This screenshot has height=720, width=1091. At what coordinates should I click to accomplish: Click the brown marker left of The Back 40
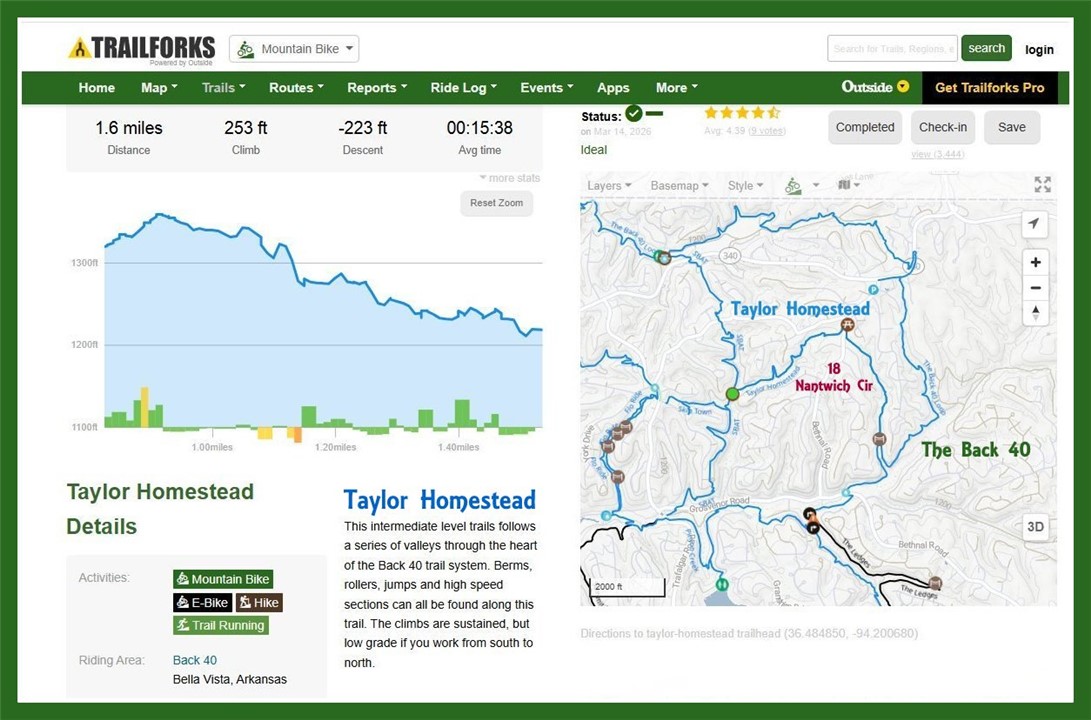[879, 439]
